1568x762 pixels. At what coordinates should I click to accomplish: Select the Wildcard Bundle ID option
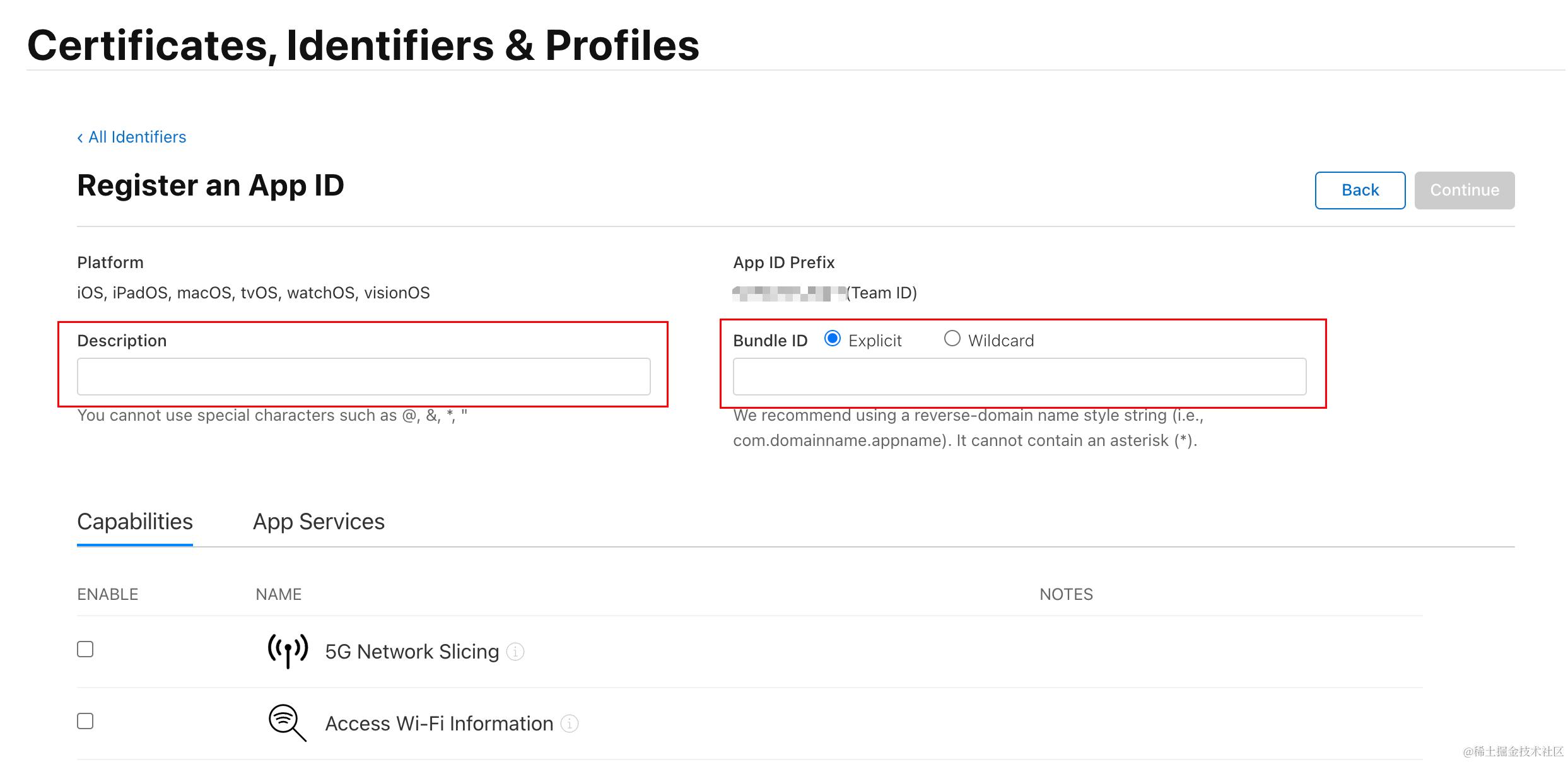[x=952, y=339]
